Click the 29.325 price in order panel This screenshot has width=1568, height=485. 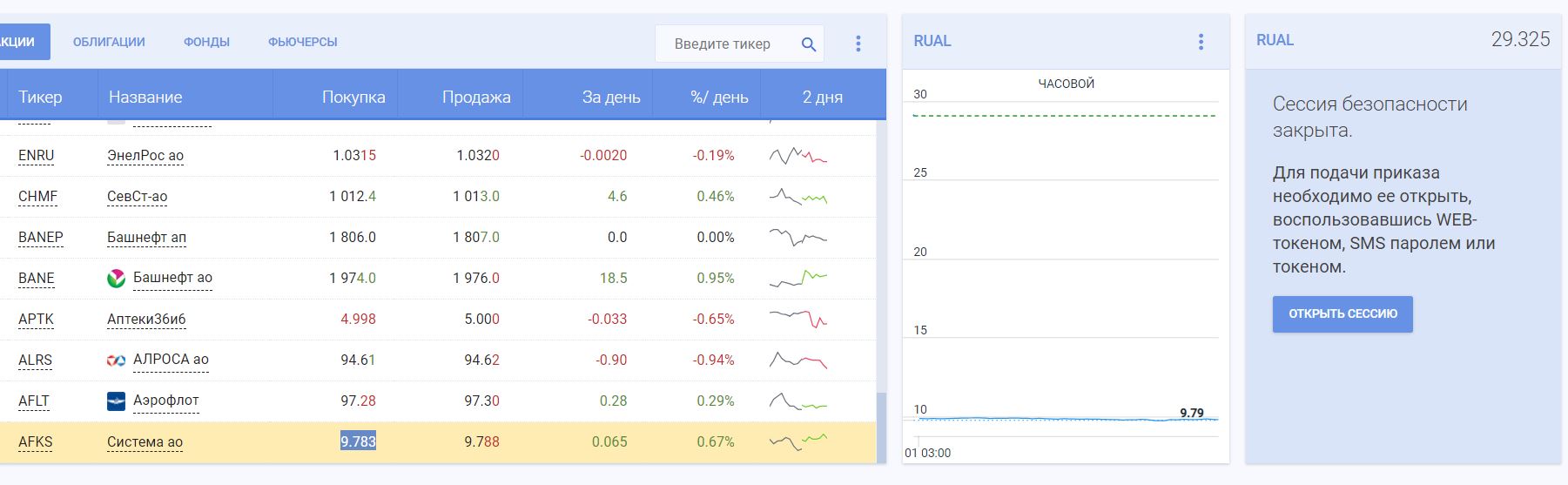point(1520,40)
